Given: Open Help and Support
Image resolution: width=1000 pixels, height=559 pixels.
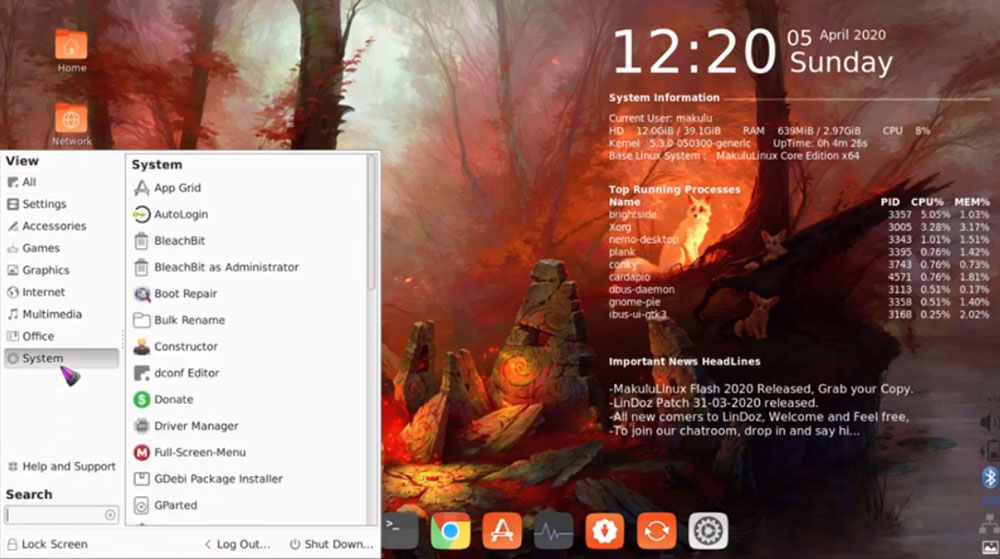Looking at the screenshot, I should [x=61, y=467].
